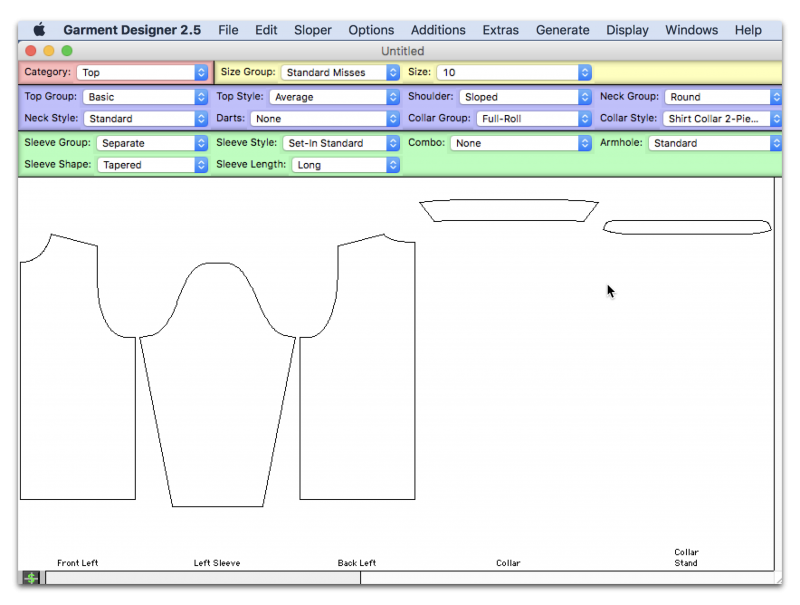
Task: Open the Size Group dropdown
Action: coord(340,72)
